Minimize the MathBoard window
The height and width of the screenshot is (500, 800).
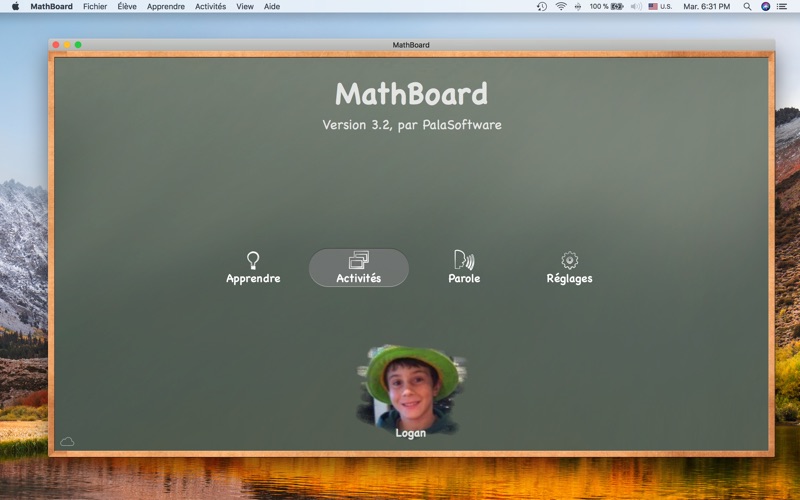[67, 45]
